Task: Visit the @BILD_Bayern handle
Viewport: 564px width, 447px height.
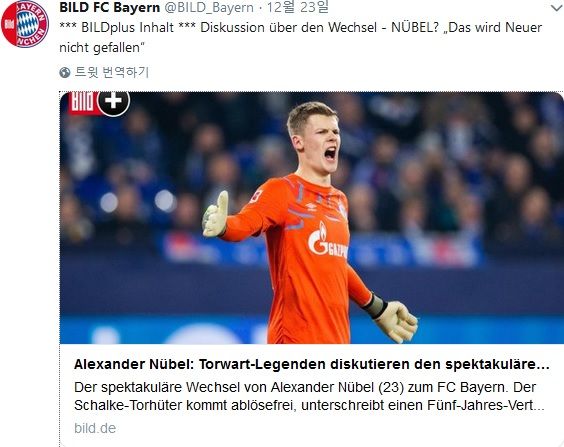Action: coord(209,7)
